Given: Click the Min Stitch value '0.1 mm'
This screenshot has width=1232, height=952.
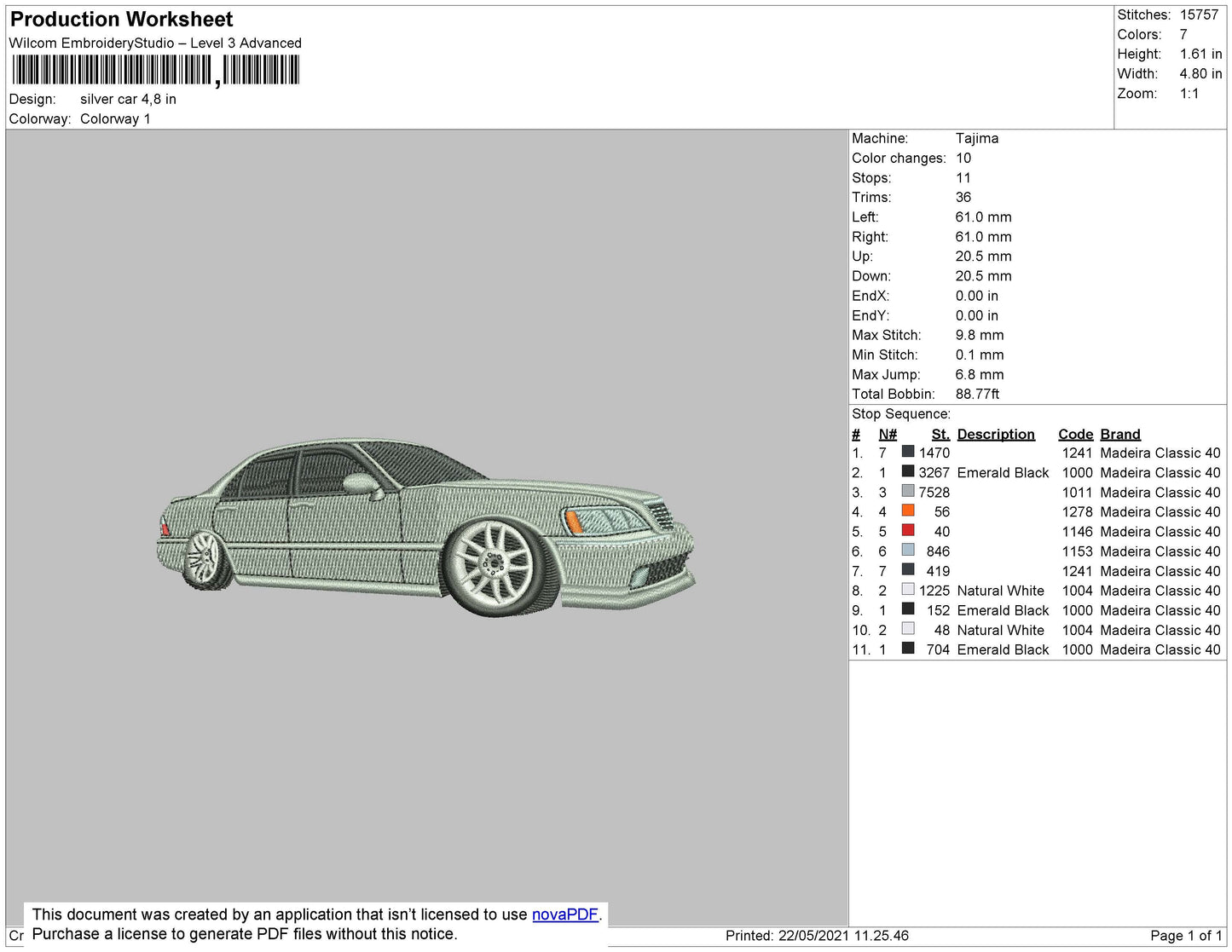Looking at the screenshot, I should (980, 355).
